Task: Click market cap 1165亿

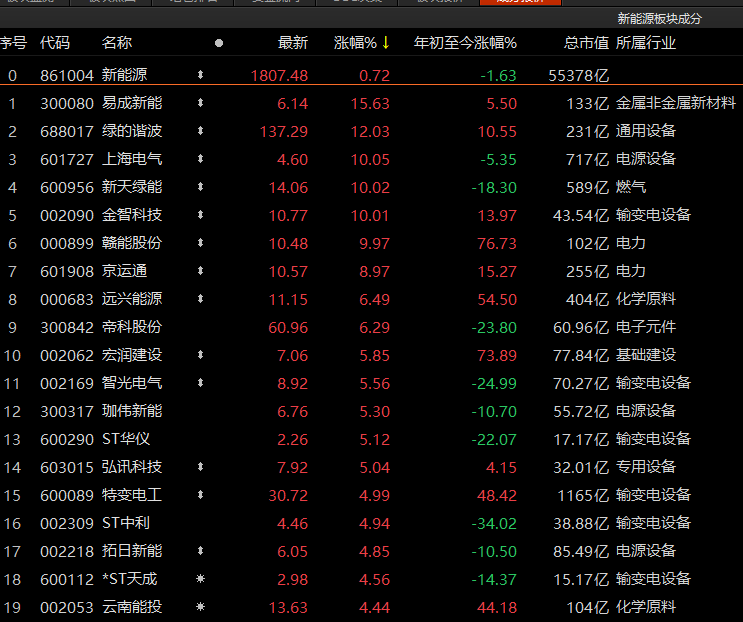Action: (583, 496)
